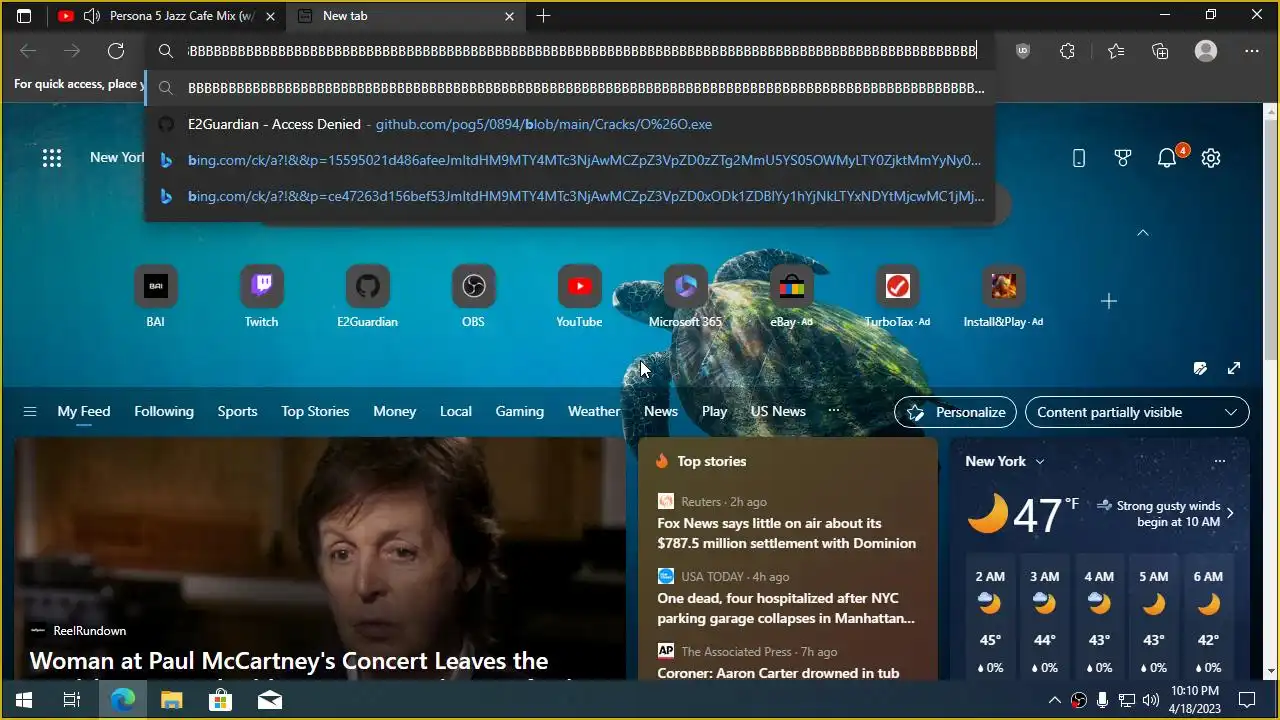Close the New tab tab
This screenshot has width=1280, height=720.
click(509, 16)
